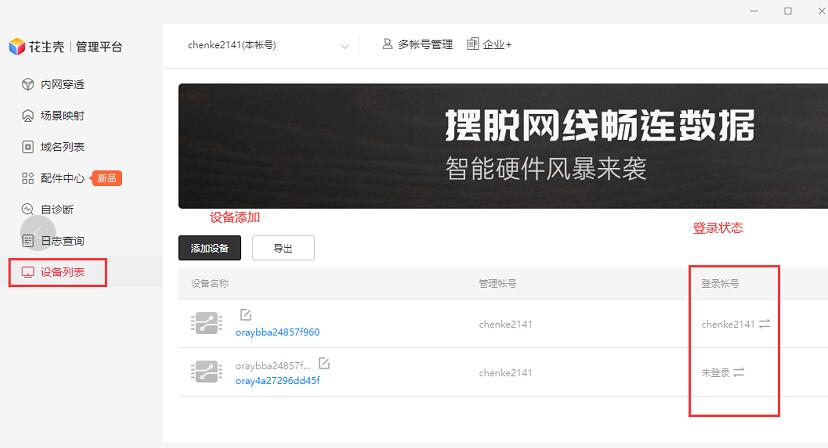Expand the chenke2141(本帐号) account dropdown
Image resolution: width=828 pixels, height=448 pixels.
click(x=345, y=46)
